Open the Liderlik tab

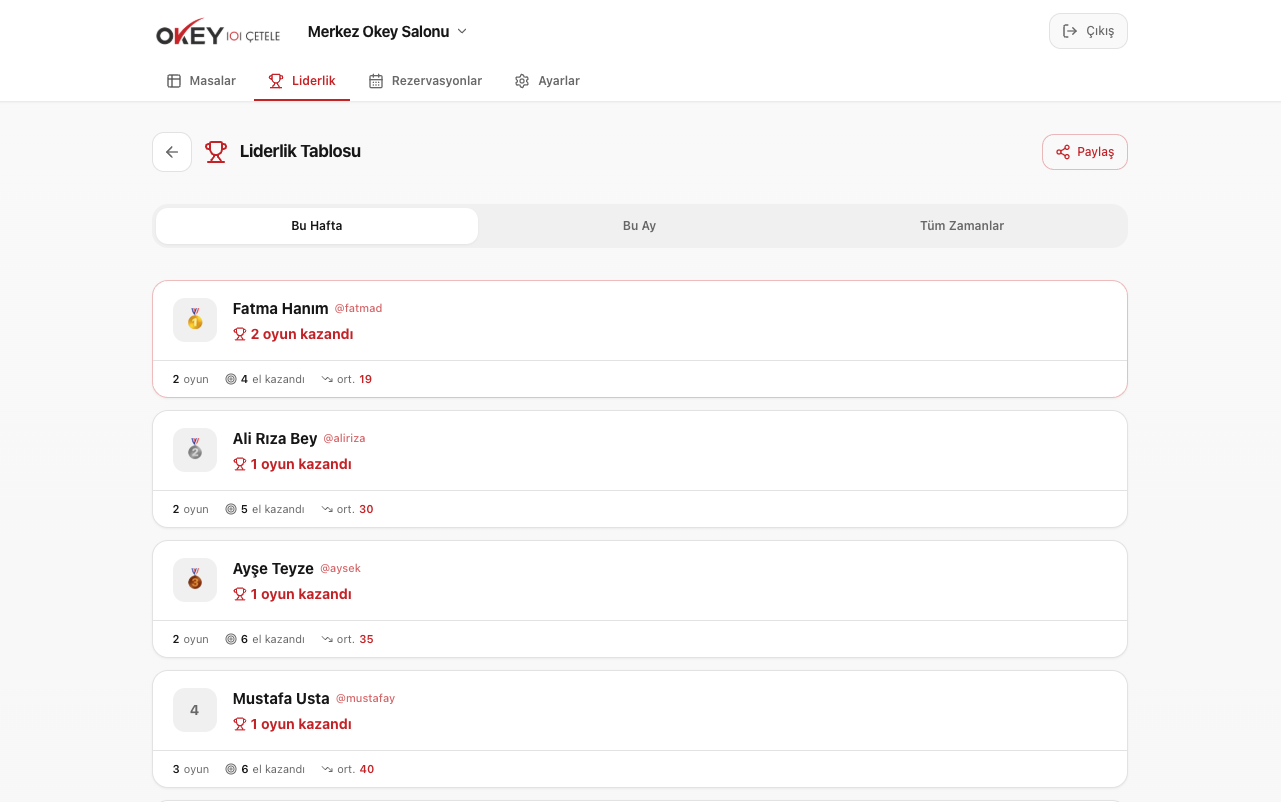[x=302, y=81]
